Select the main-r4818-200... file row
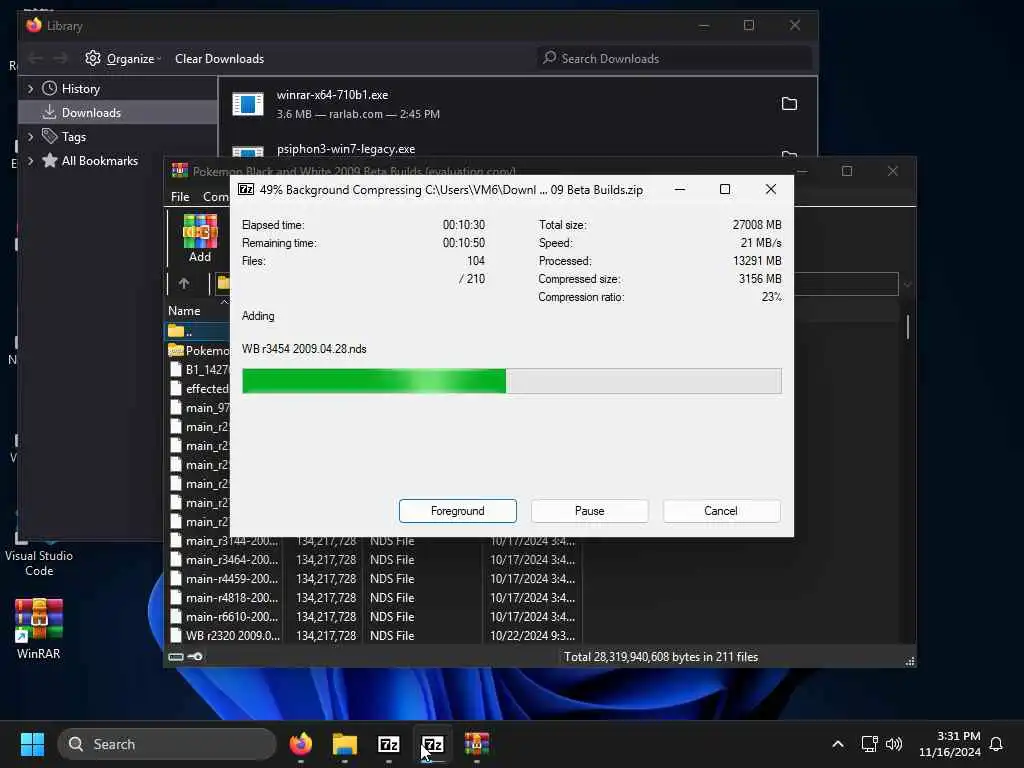This screenshot has height=768, width=1024. [372, 598]
